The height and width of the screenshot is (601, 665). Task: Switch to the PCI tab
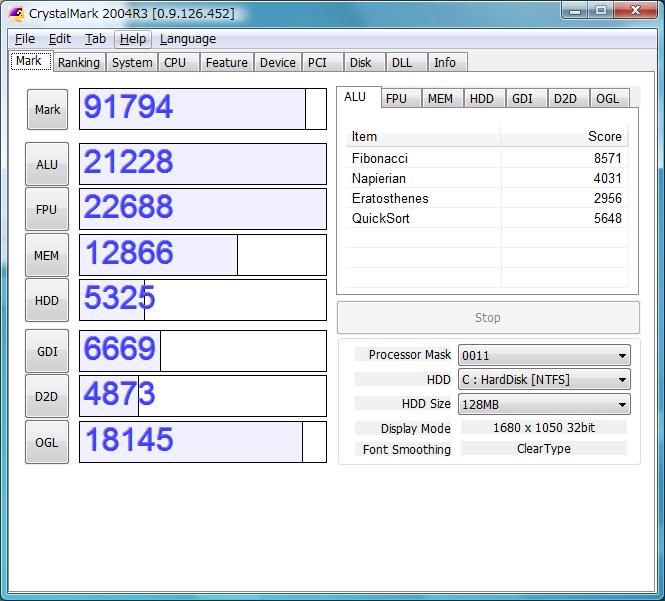click(x=322, y=63)
